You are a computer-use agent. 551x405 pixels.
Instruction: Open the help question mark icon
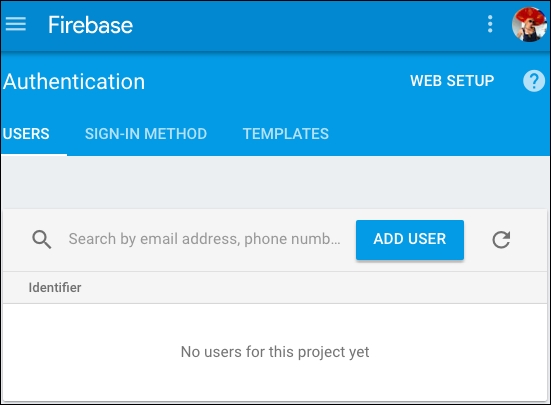pos(534,81)
